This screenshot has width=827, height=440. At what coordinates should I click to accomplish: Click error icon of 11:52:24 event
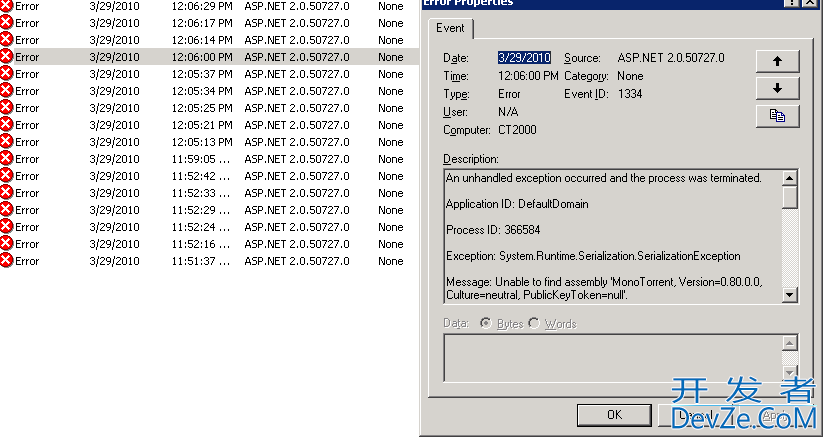(6, 227)
